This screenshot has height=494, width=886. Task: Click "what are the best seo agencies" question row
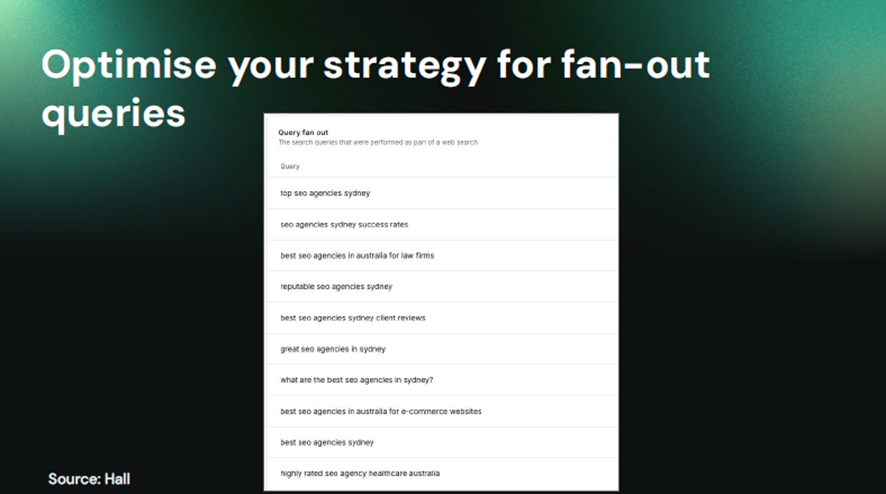[x=357, y=380]
